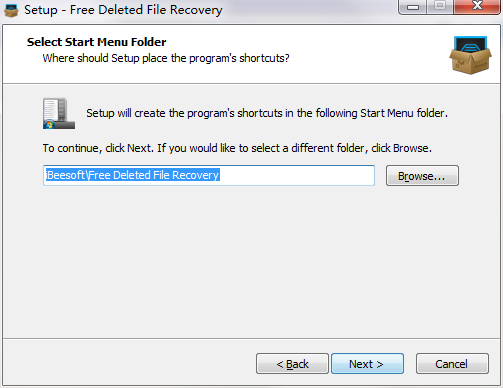Minimize the Setup window
Viewport: 503px width, 388px height.
click(413, 7)
